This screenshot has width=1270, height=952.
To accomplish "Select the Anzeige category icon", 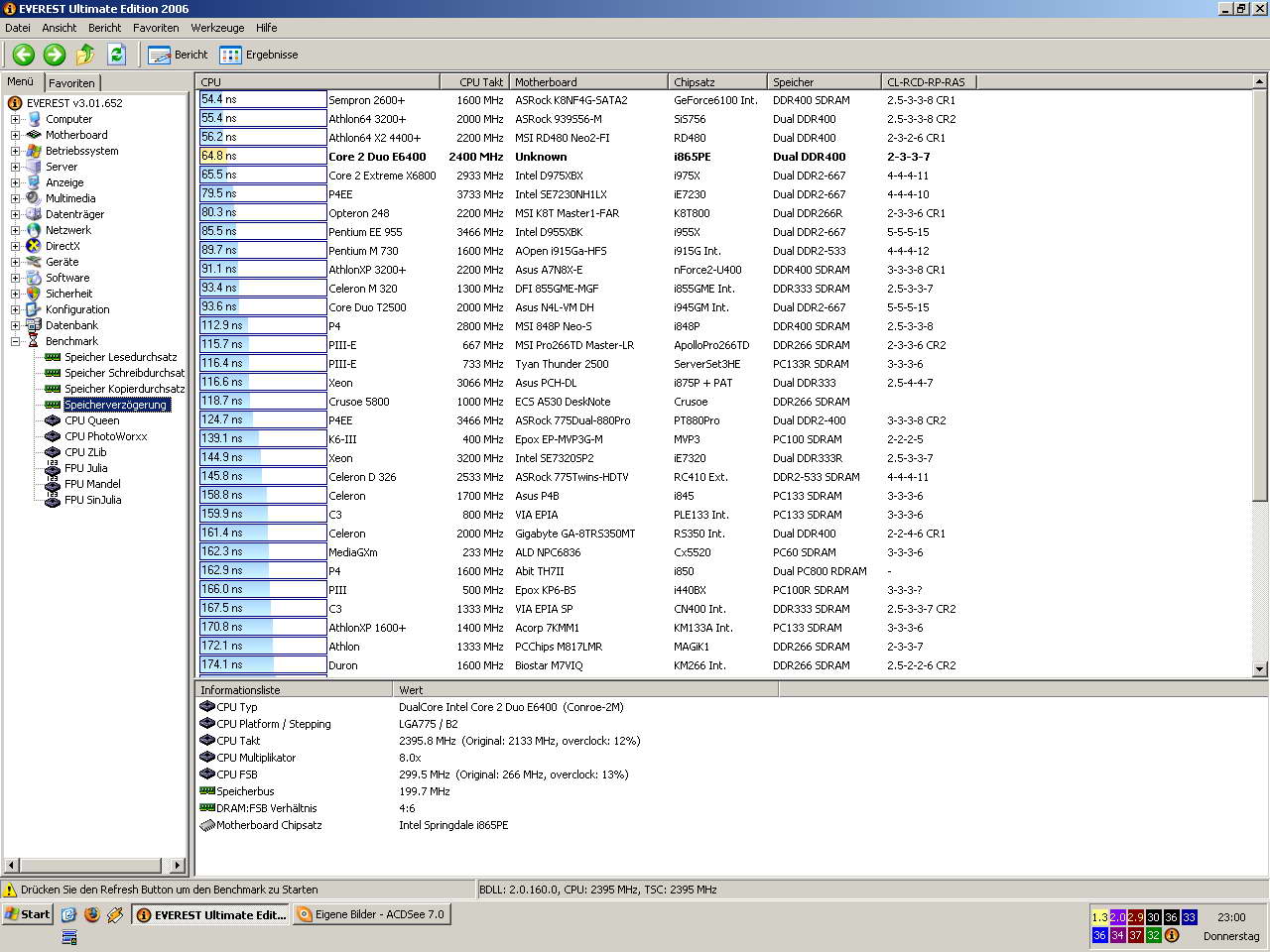I will (x=34, y=182).
